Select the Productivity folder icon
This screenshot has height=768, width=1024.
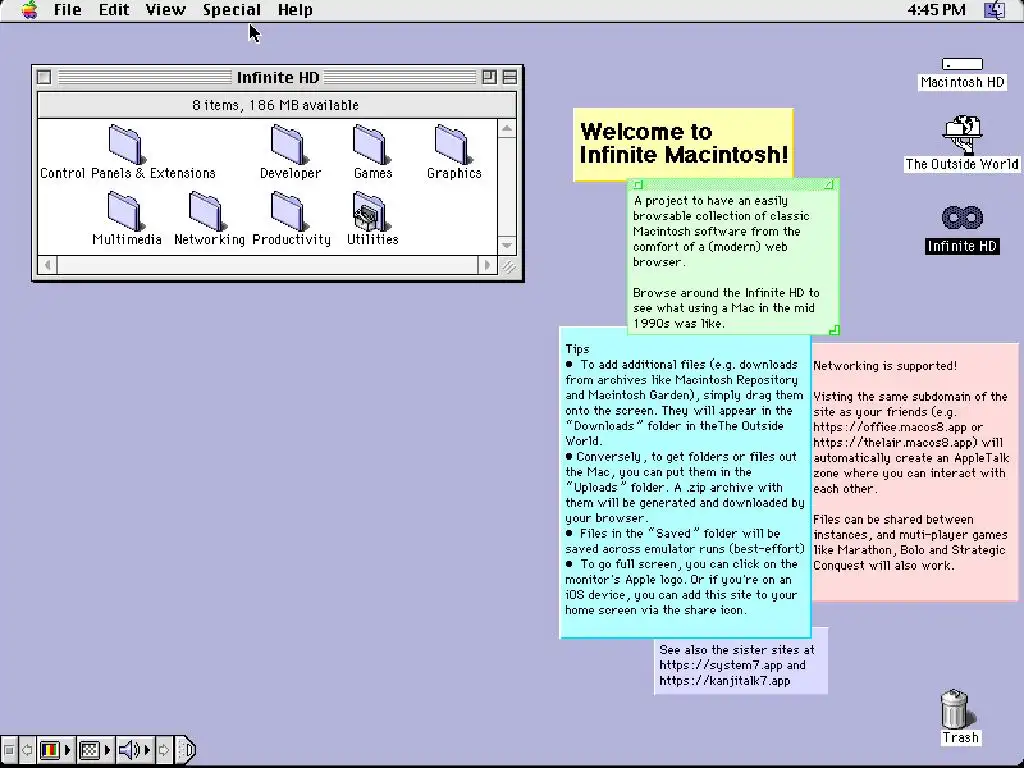288,211
